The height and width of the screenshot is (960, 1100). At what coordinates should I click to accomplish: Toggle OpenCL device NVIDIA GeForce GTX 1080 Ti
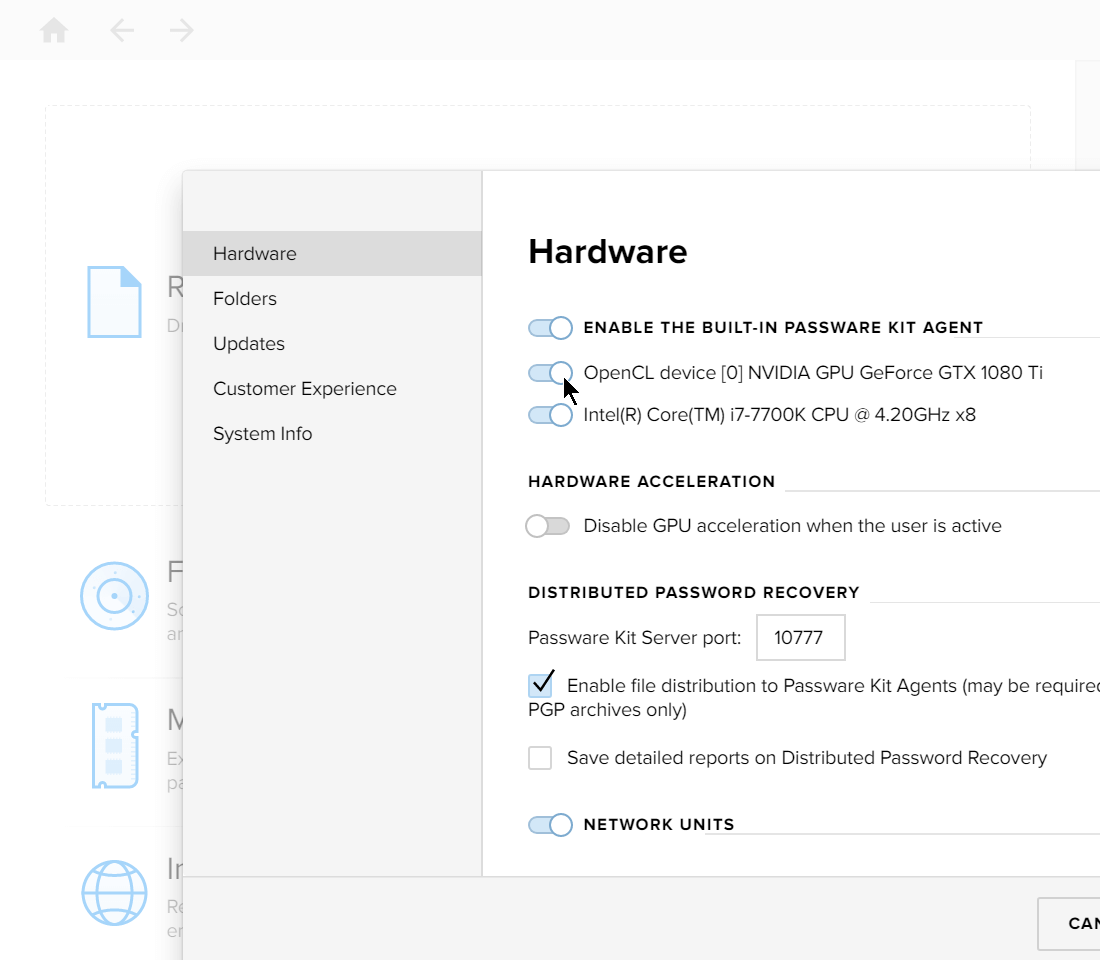coord(550,373)
